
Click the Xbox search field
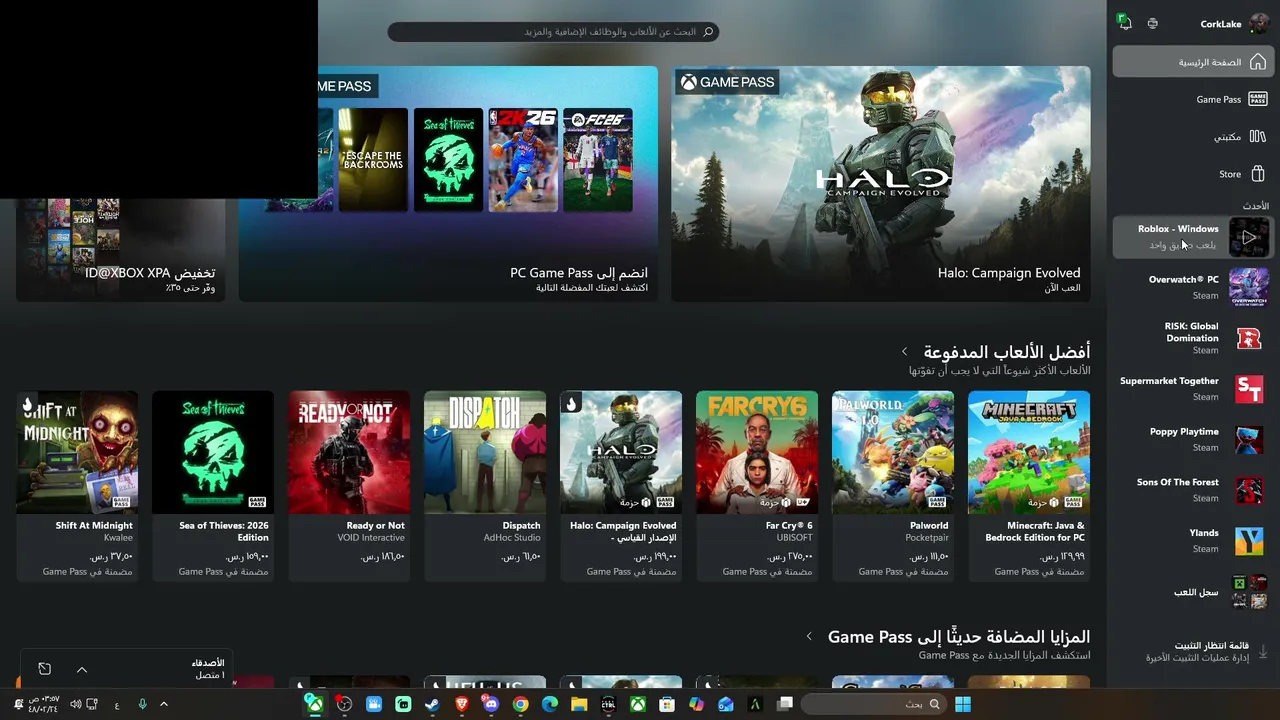coord(553,32)
